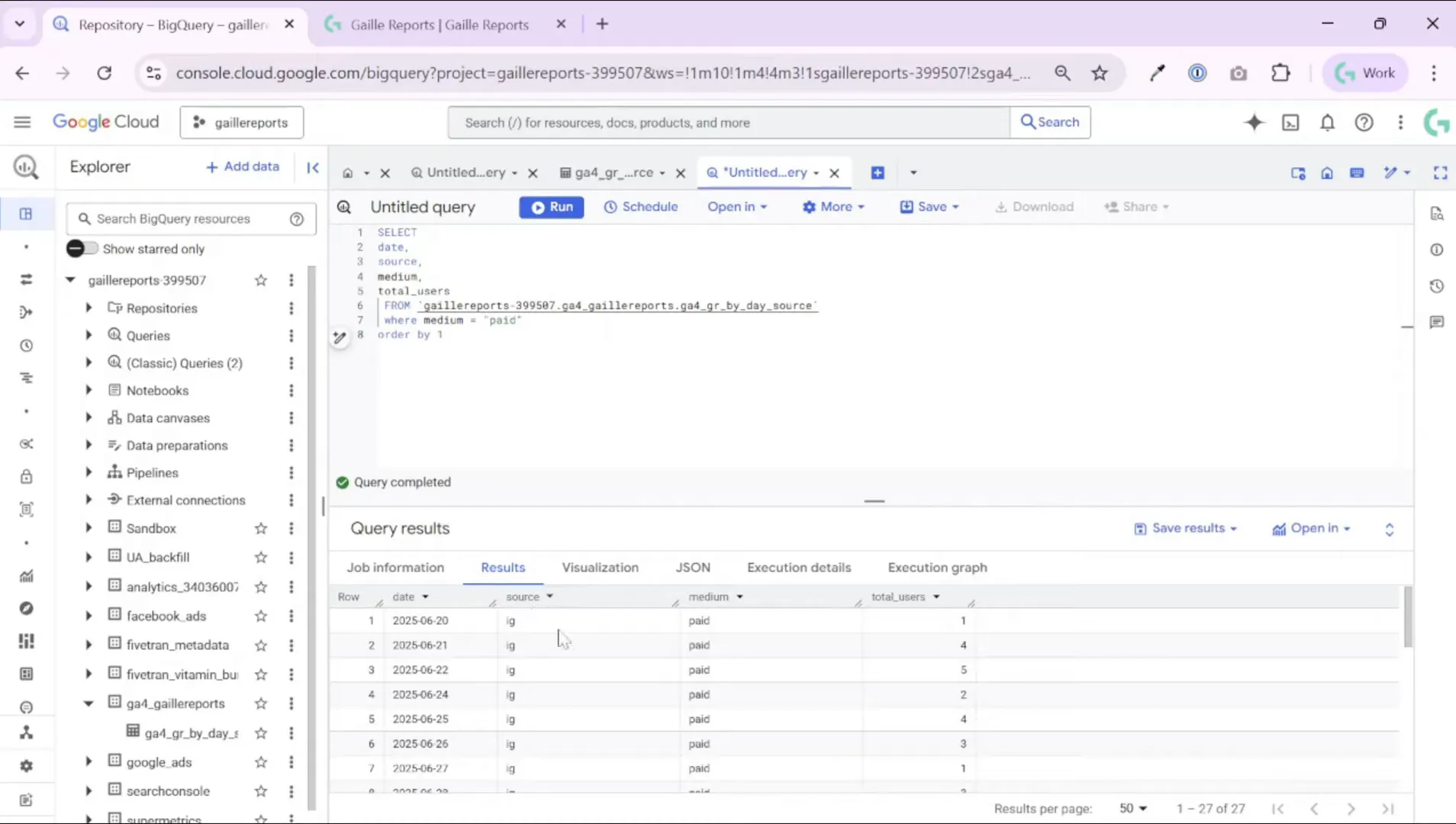1456x824 pixels.
Task: Open query history icon on the right edge
Action: click(1438, 285)
